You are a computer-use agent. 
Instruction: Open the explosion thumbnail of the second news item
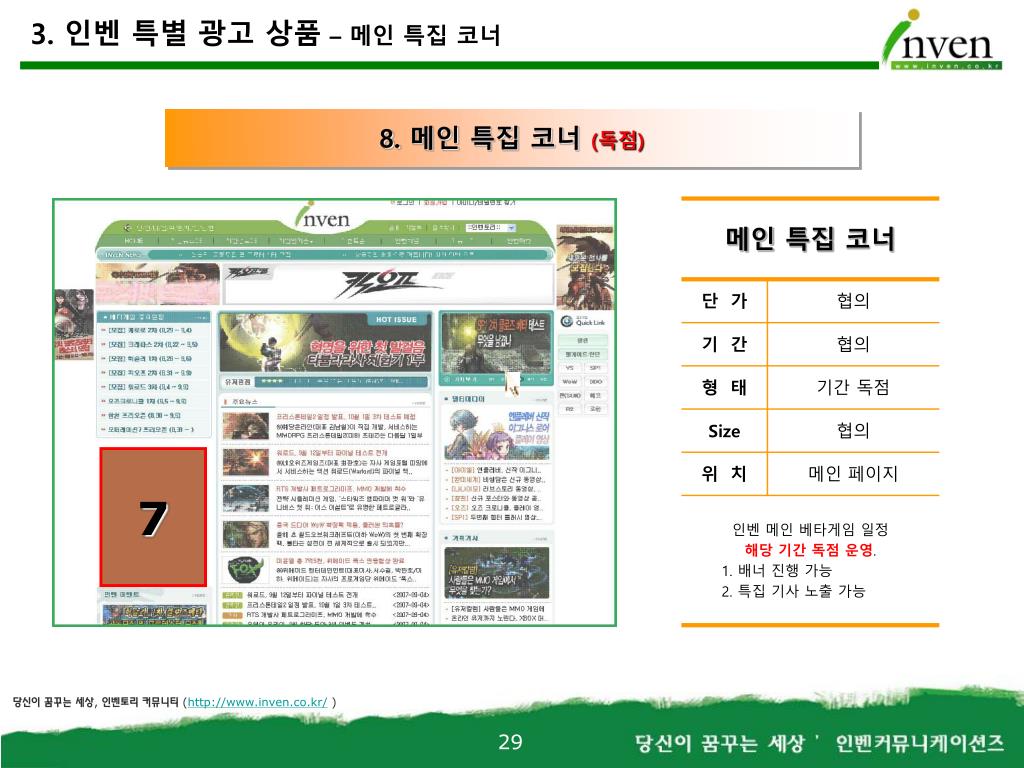pos(246,461)
